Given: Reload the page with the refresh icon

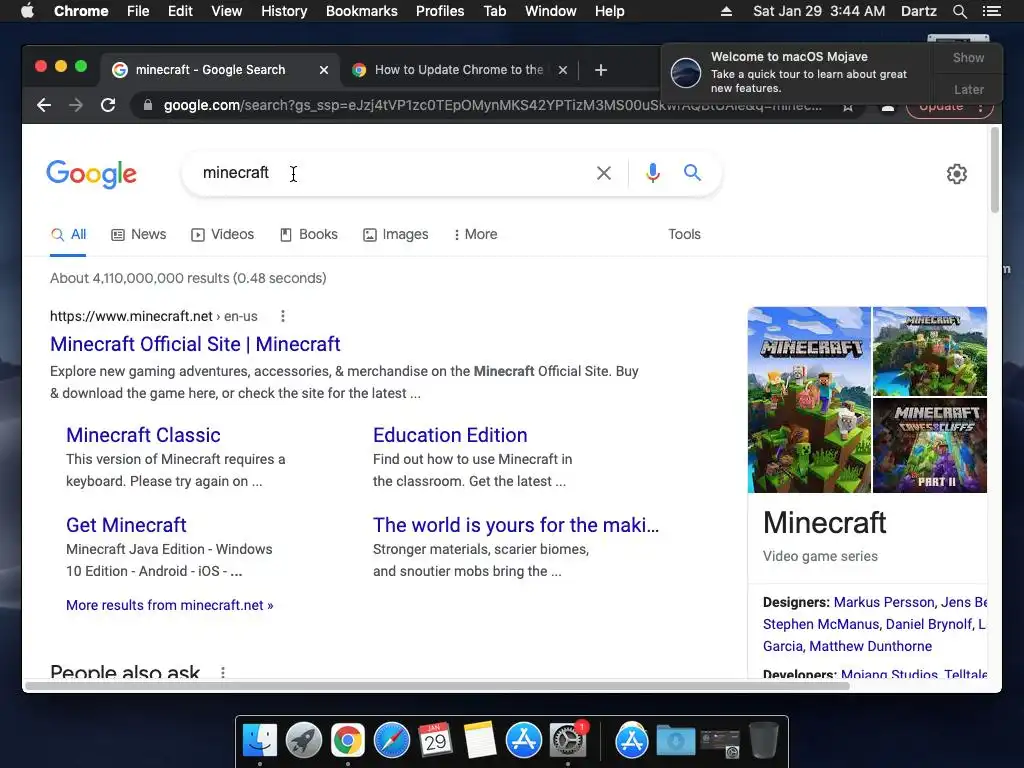Looking at the screenshot, I should [x=108, y=104].
